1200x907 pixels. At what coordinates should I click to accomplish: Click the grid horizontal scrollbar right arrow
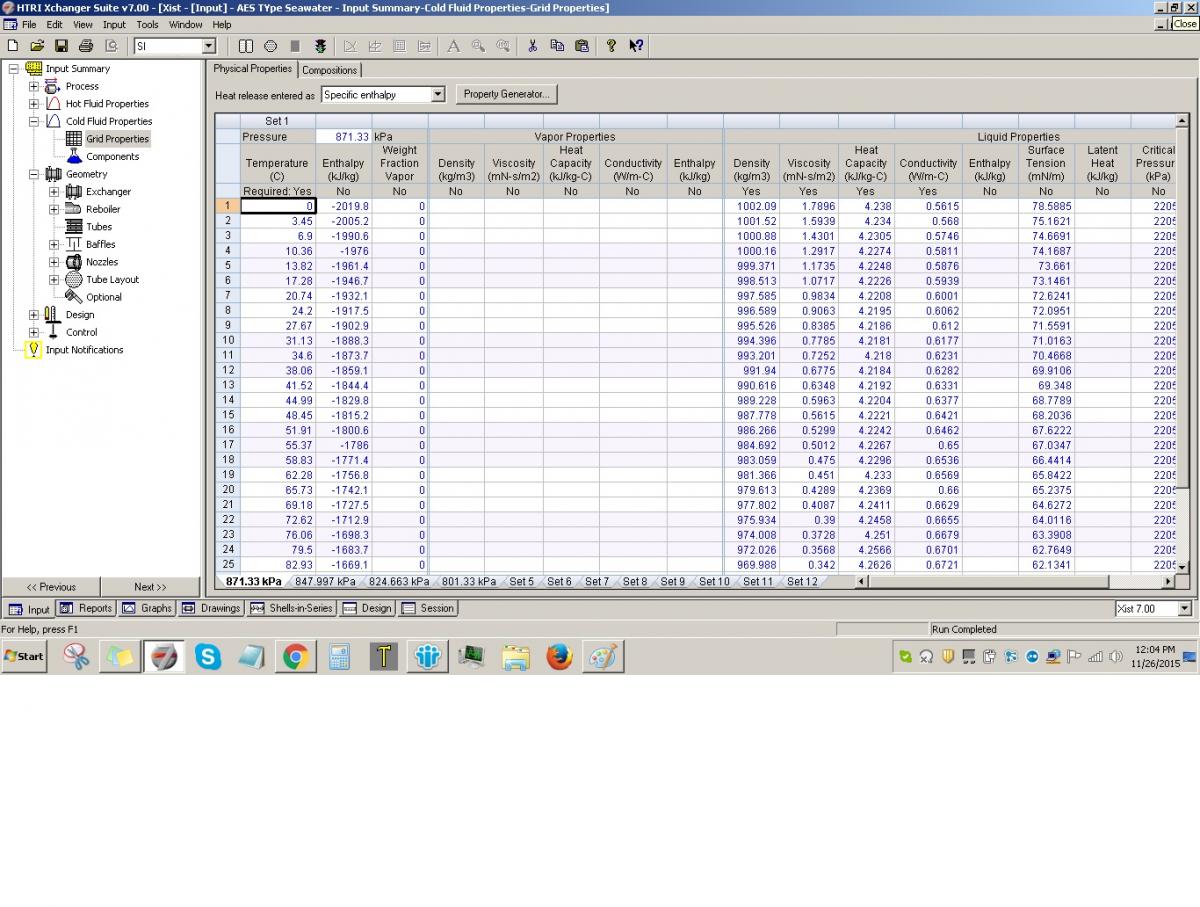1168,581
